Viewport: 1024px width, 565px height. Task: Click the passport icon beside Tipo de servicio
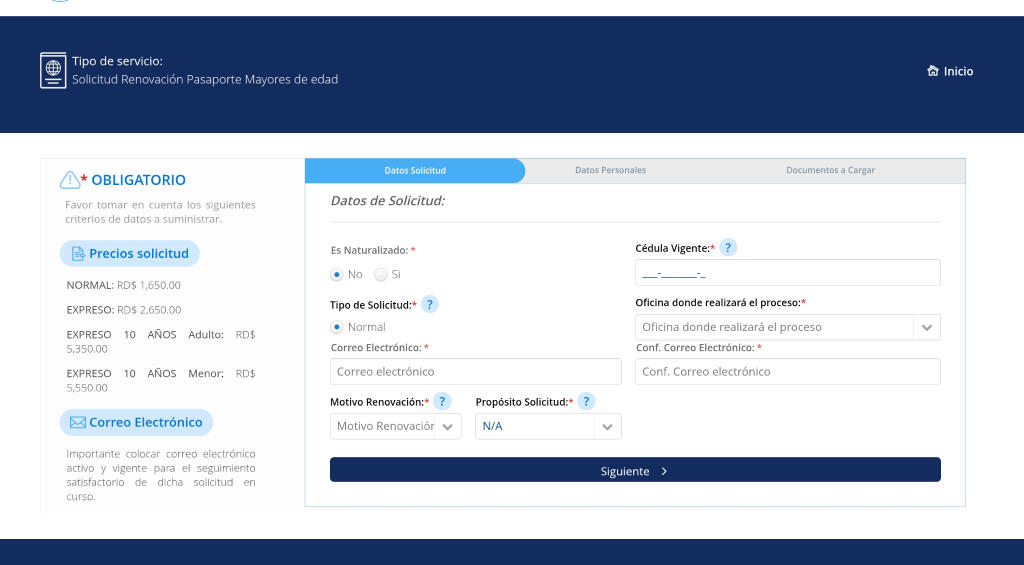(x=53, y=70)
